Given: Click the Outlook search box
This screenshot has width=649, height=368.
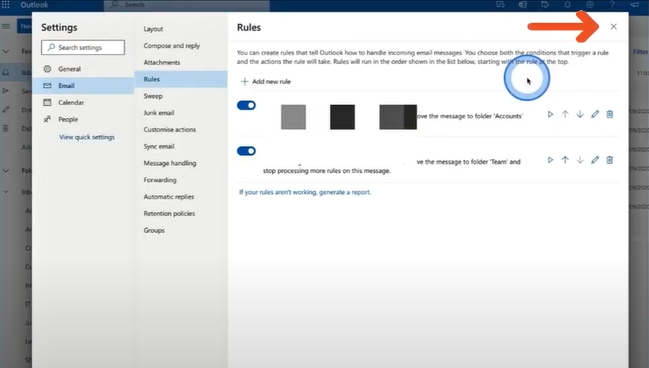Looking at the screenshot, I should coord(187,5).
